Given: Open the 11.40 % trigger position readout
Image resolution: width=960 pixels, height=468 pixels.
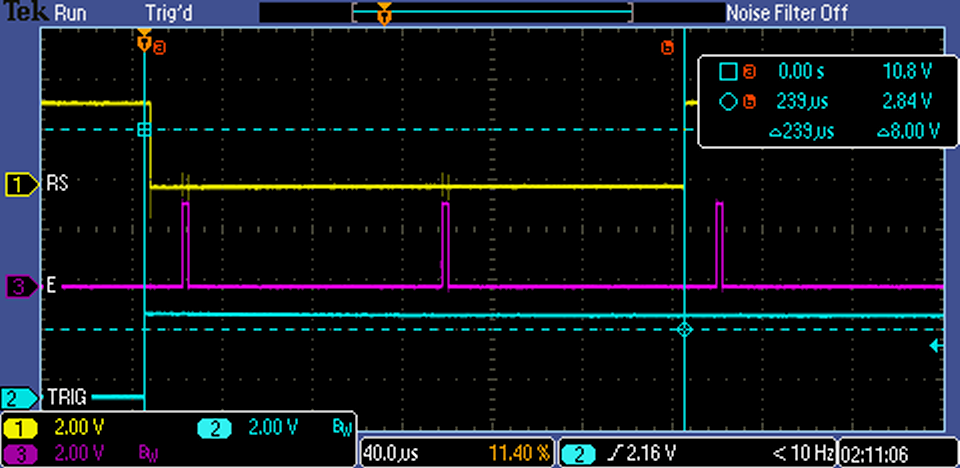Looking at the screenshot, I should coord(516,454).
